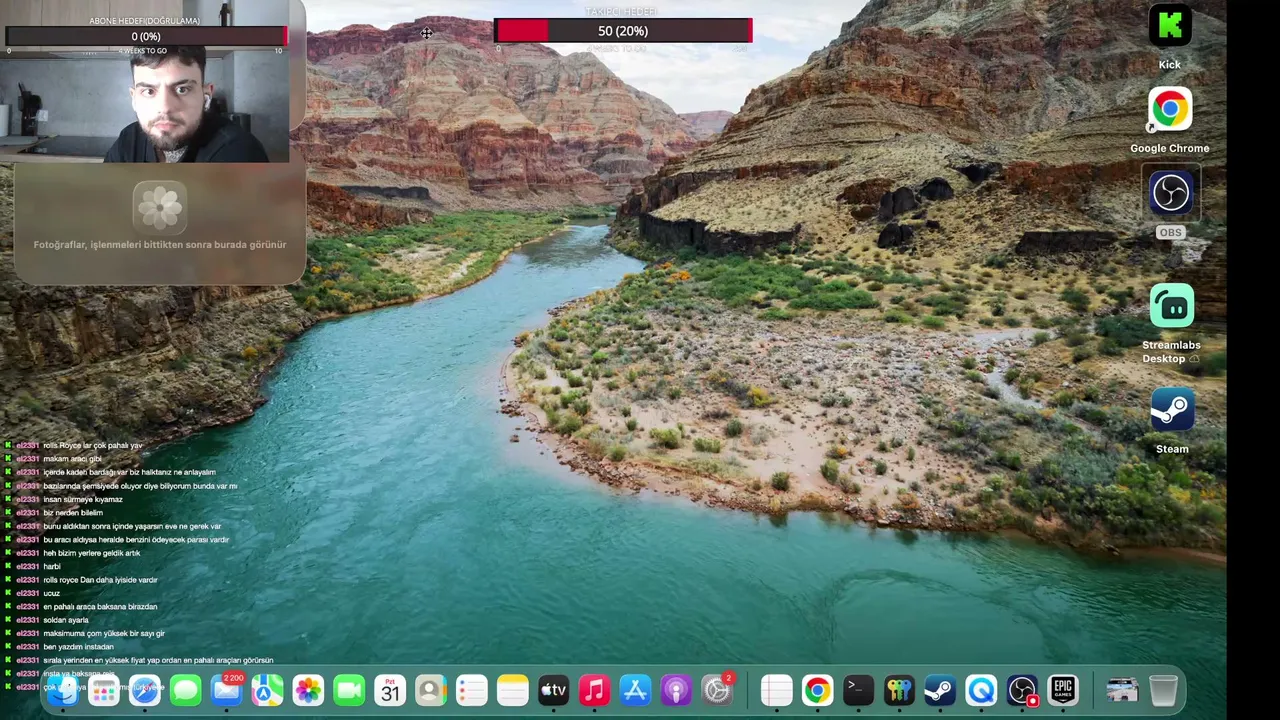The width and height of the screenshot is (1280, 720).
Task: Click chat message "makam aracı gibi"
Action: [72, 459]
